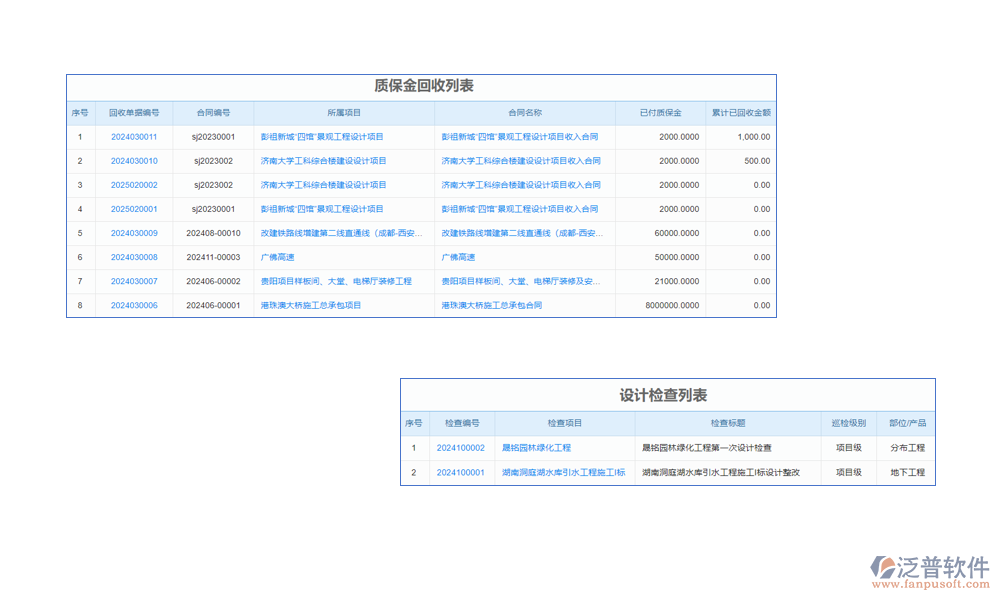Open 港珠澳大桥施工总承包合同 contract link
Screen dimensions: 1000x600
[492, 305]
